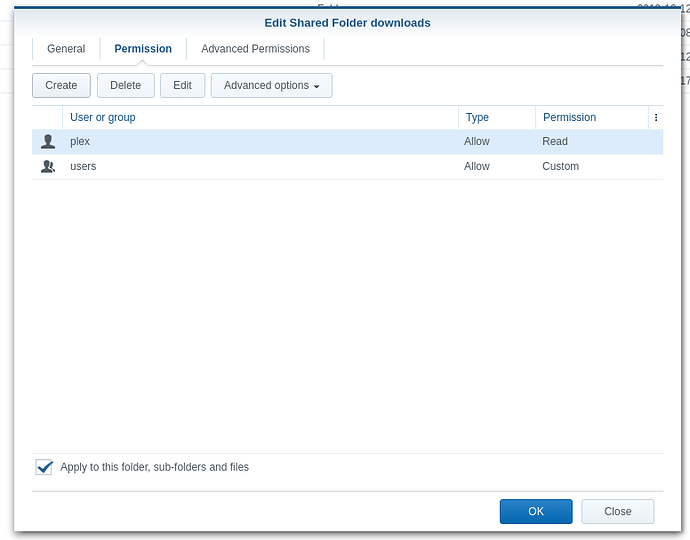Viewport: 690px width, 540px height.
Task: Toggle Apply to this folder, sub-folders and files
Action: (x=44, y=467)
